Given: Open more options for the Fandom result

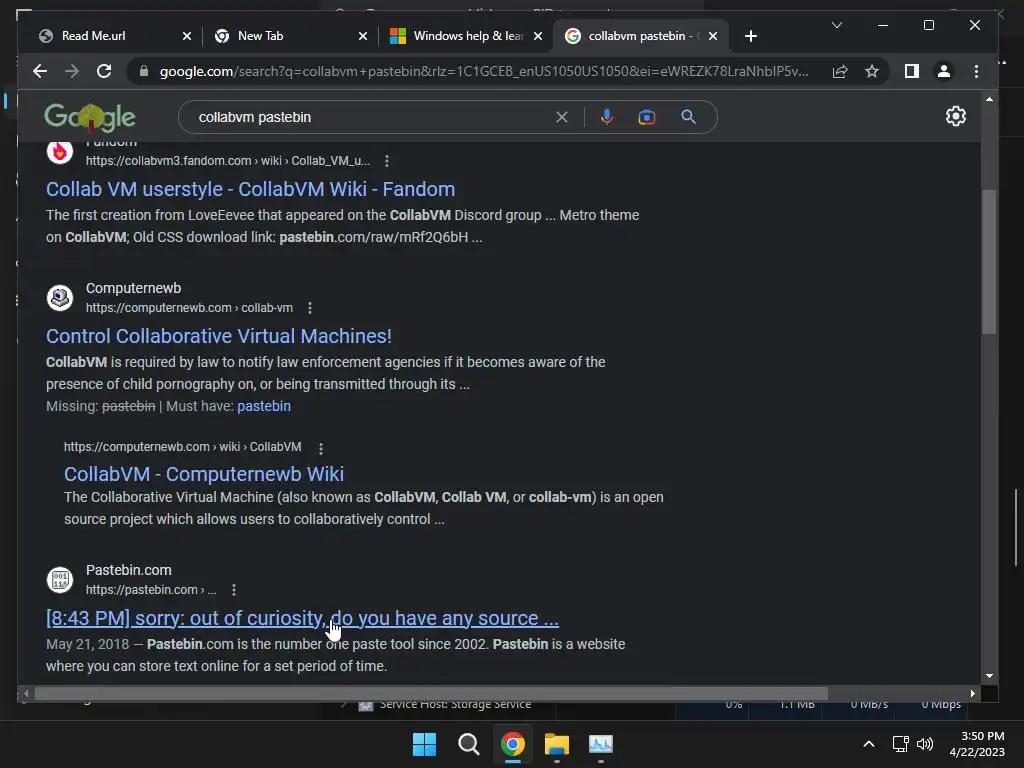Looking at the screenshot, I should [387, 161].
